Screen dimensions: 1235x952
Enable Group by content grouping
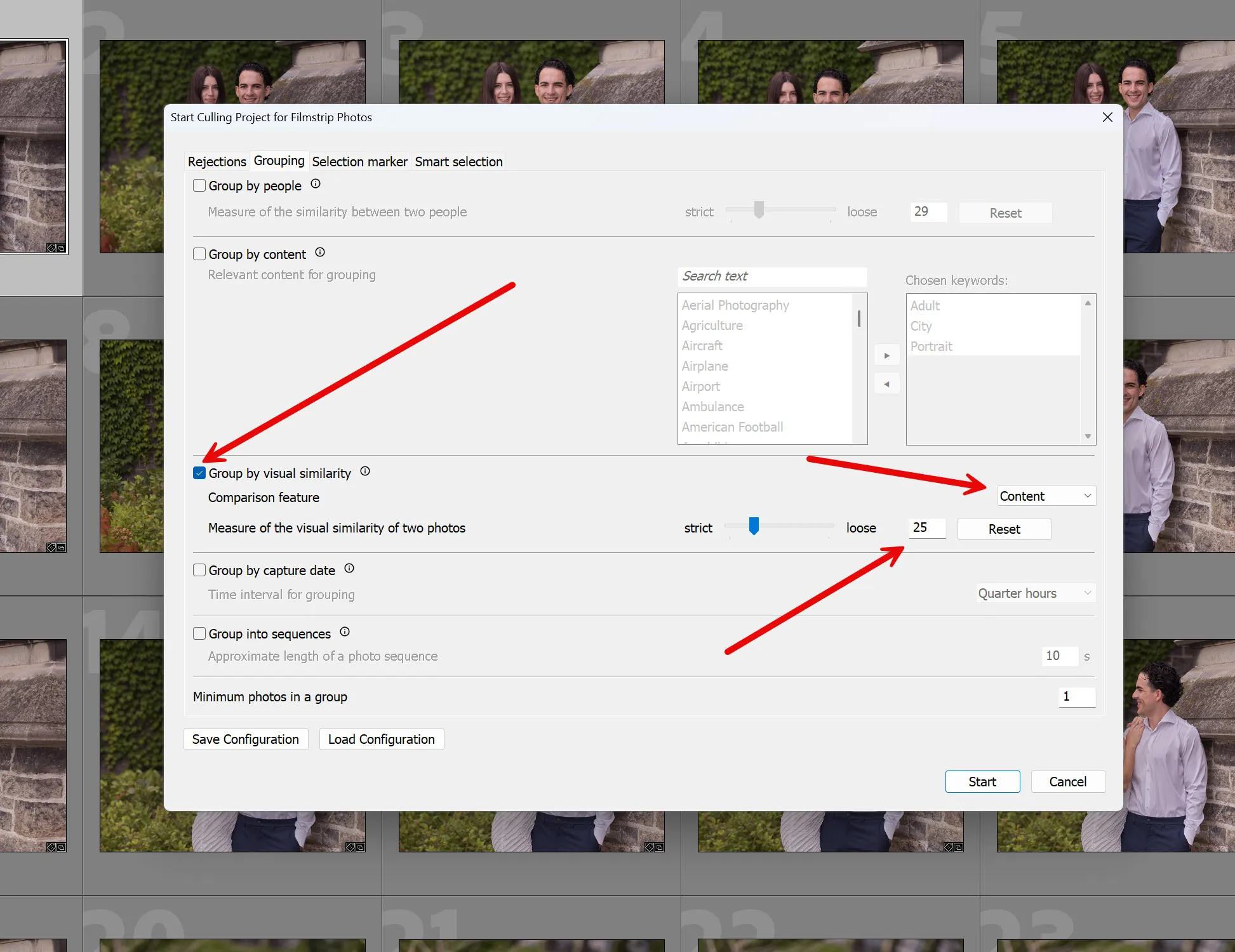199,253
